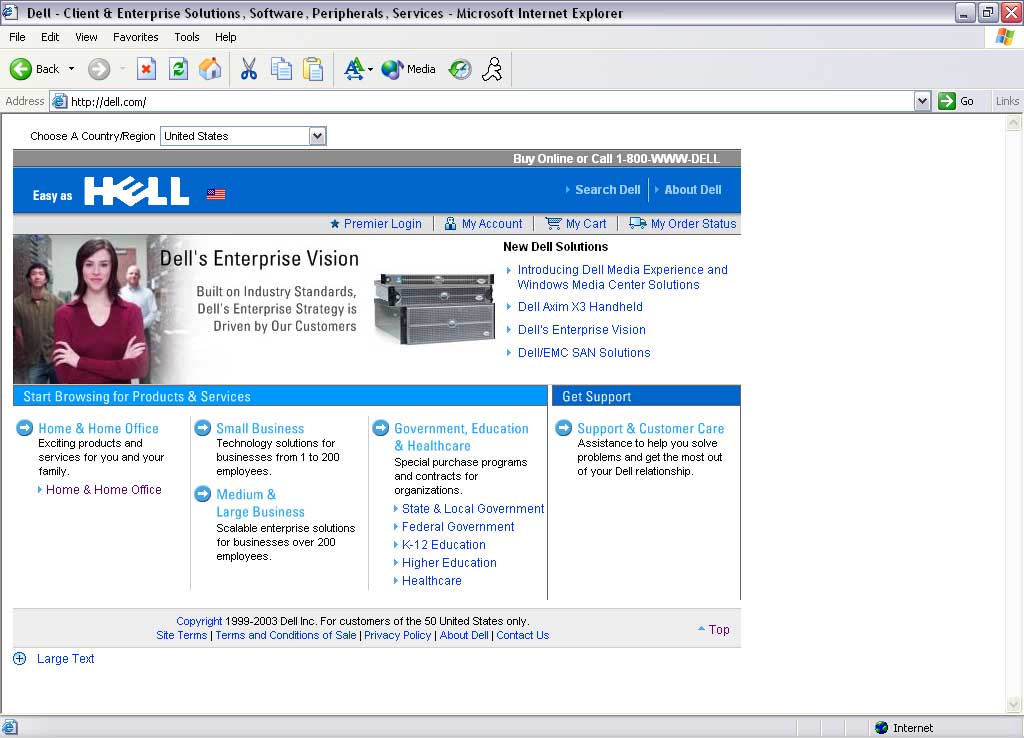
Task: Click the Enterprise Vision banner image
Action: 256,309
